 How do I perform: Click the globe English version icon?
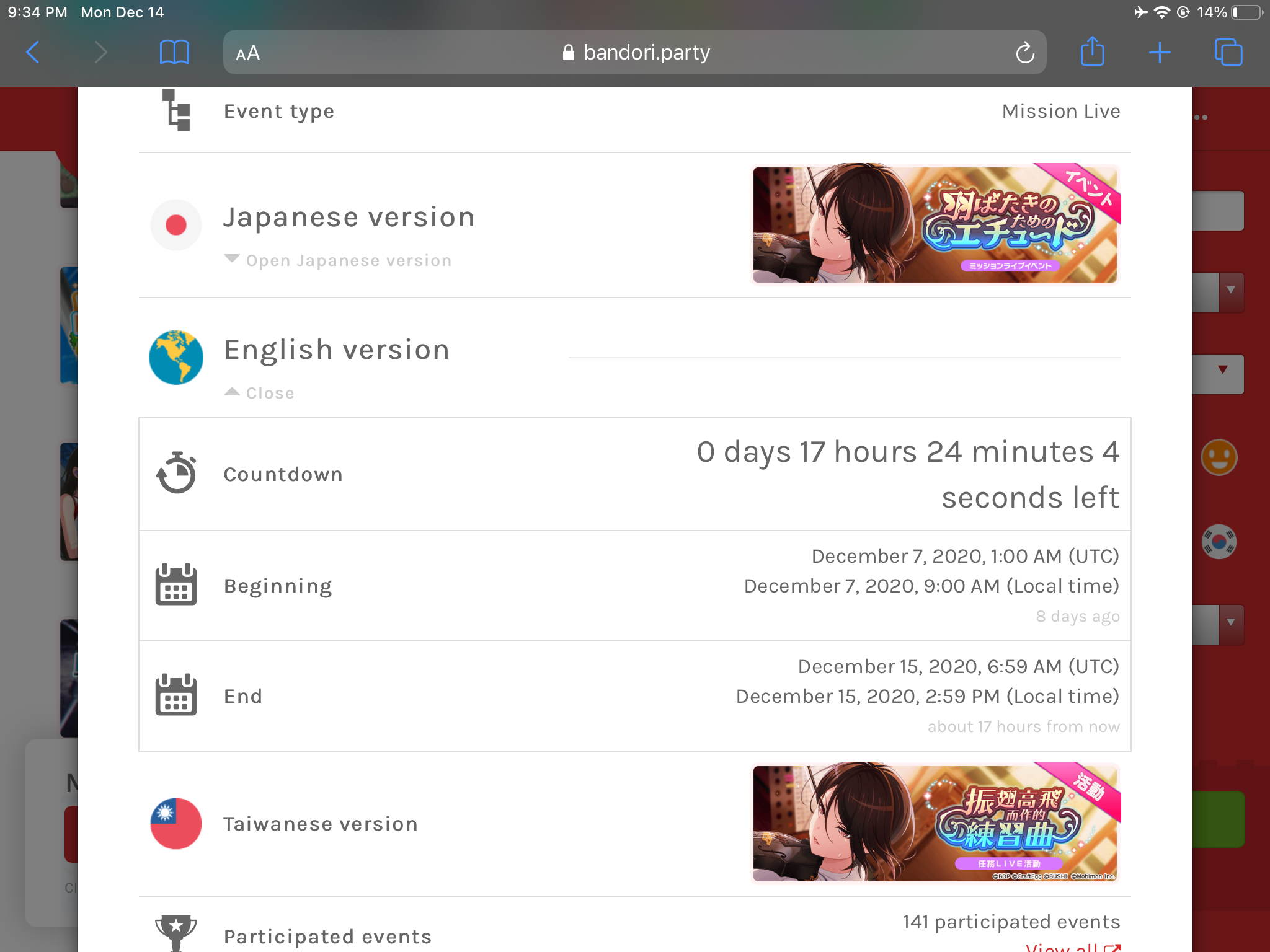tap(176, 358)
